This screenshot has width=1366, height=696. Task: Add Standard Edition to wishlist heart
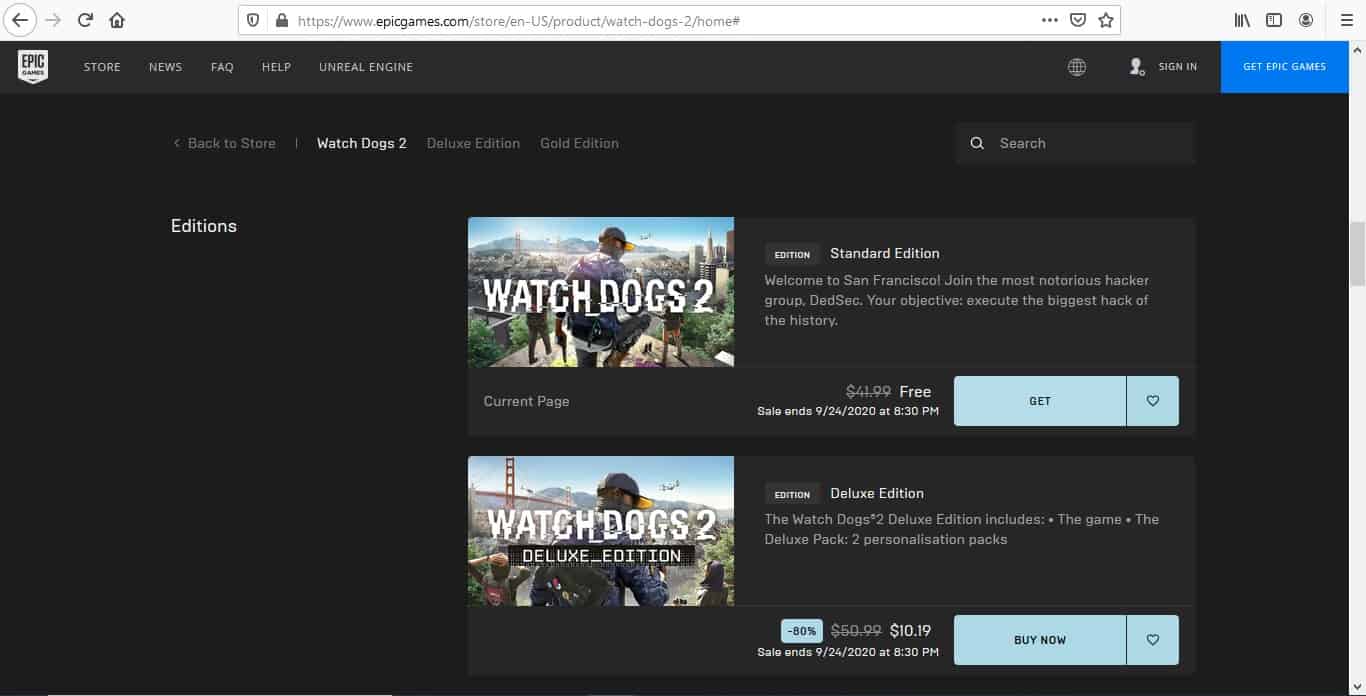[x=1153, y=401]
